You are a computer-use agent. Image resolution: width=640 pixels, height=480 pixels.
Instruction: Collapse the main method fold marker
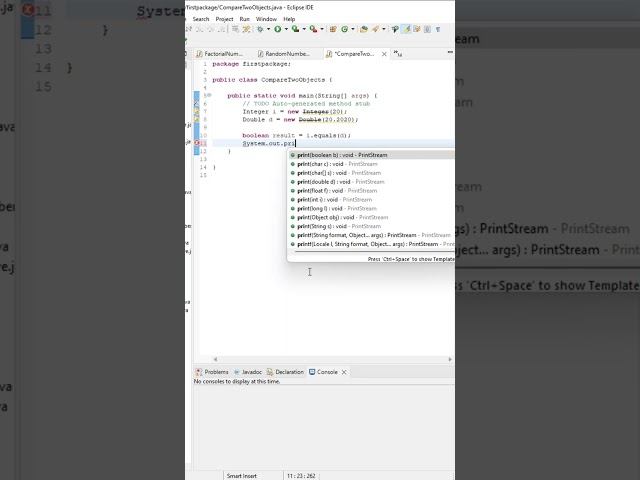coord(210,95)
